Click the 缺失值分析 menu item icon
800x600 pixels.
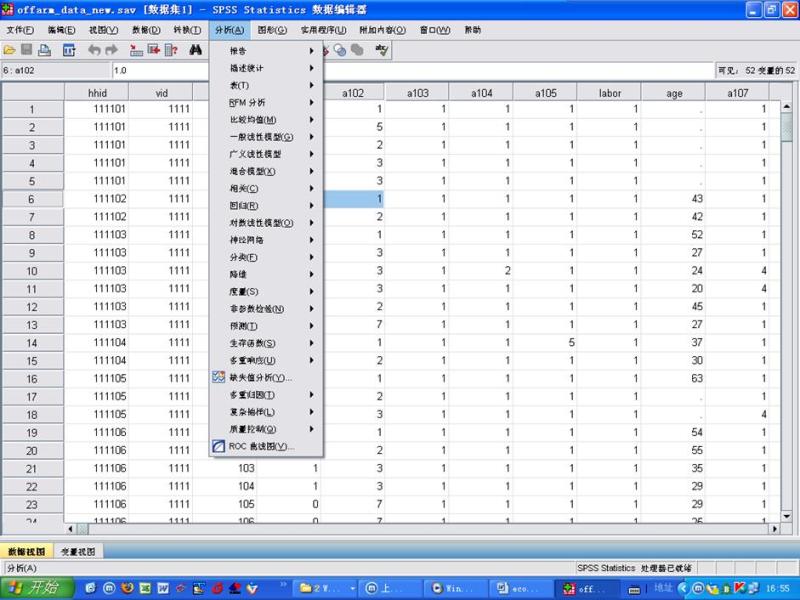218,377
